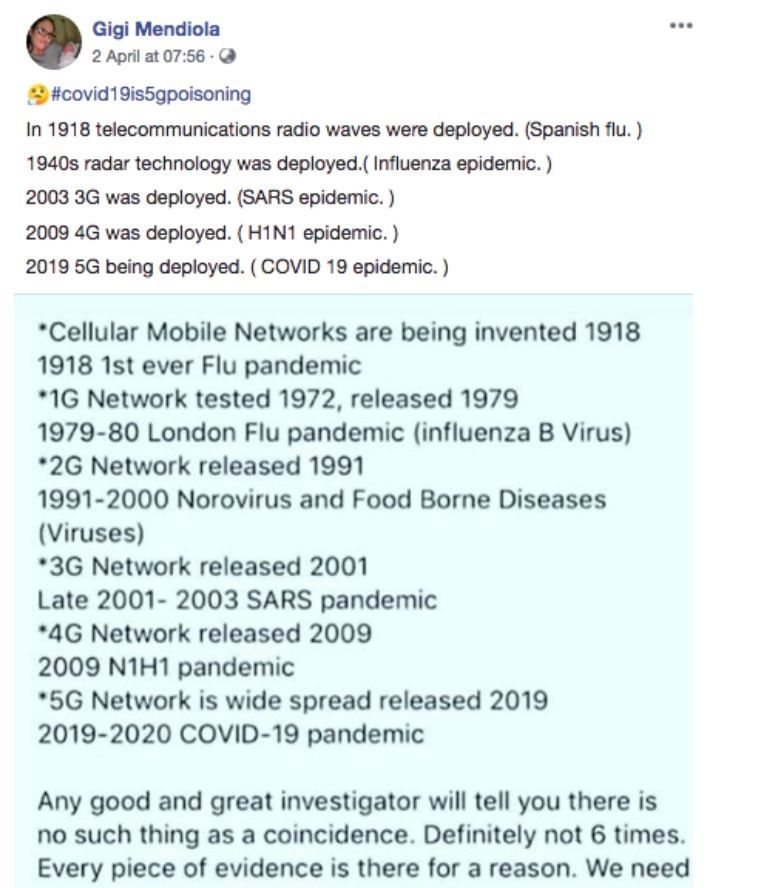Click the public globe privacy icon
The width and height of the screenshot is (772, 888).
[x=229, y=54]
